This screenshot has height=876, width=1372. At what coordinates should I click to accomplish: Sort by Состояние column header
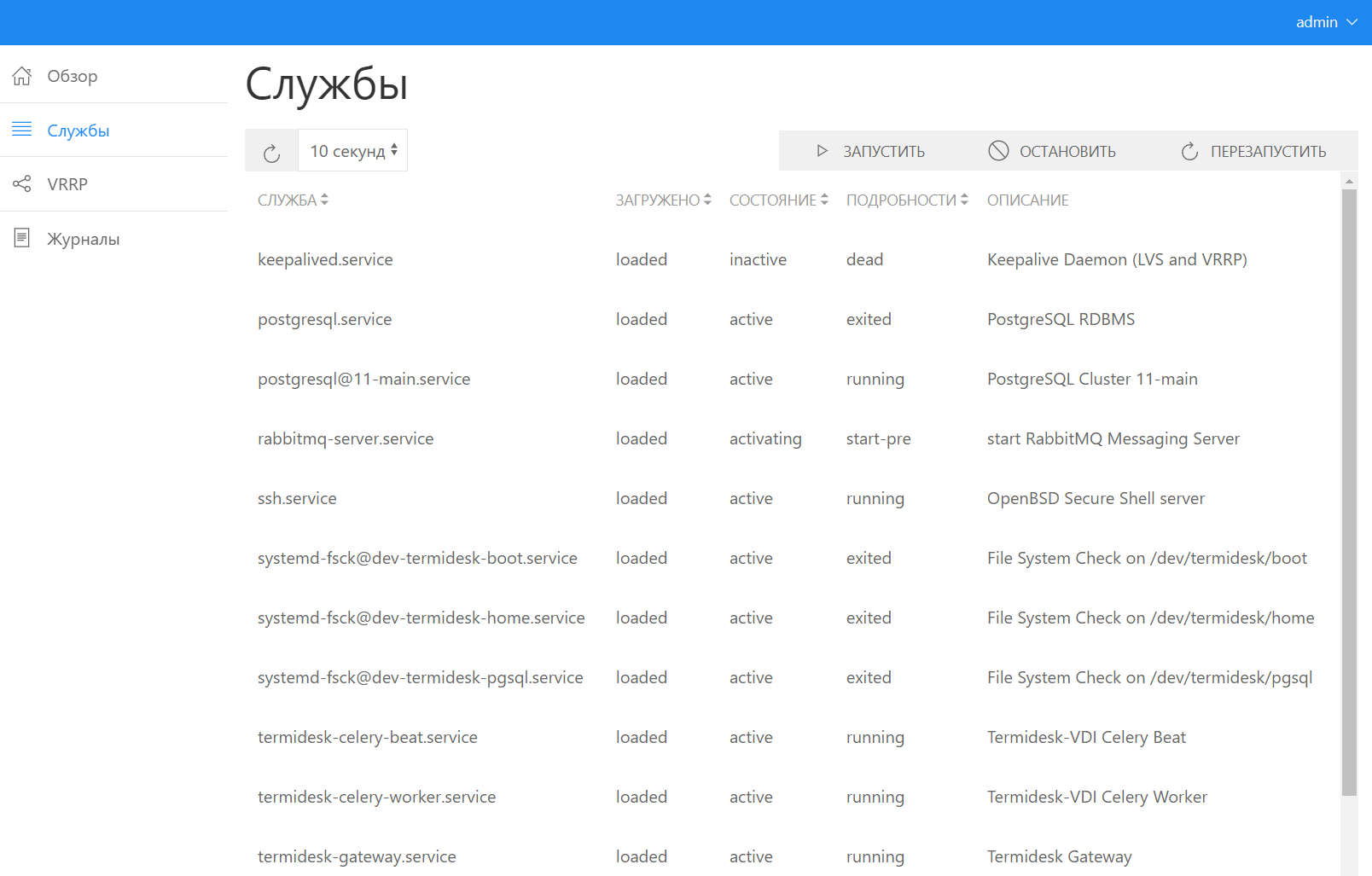click(x=778, y=200)
